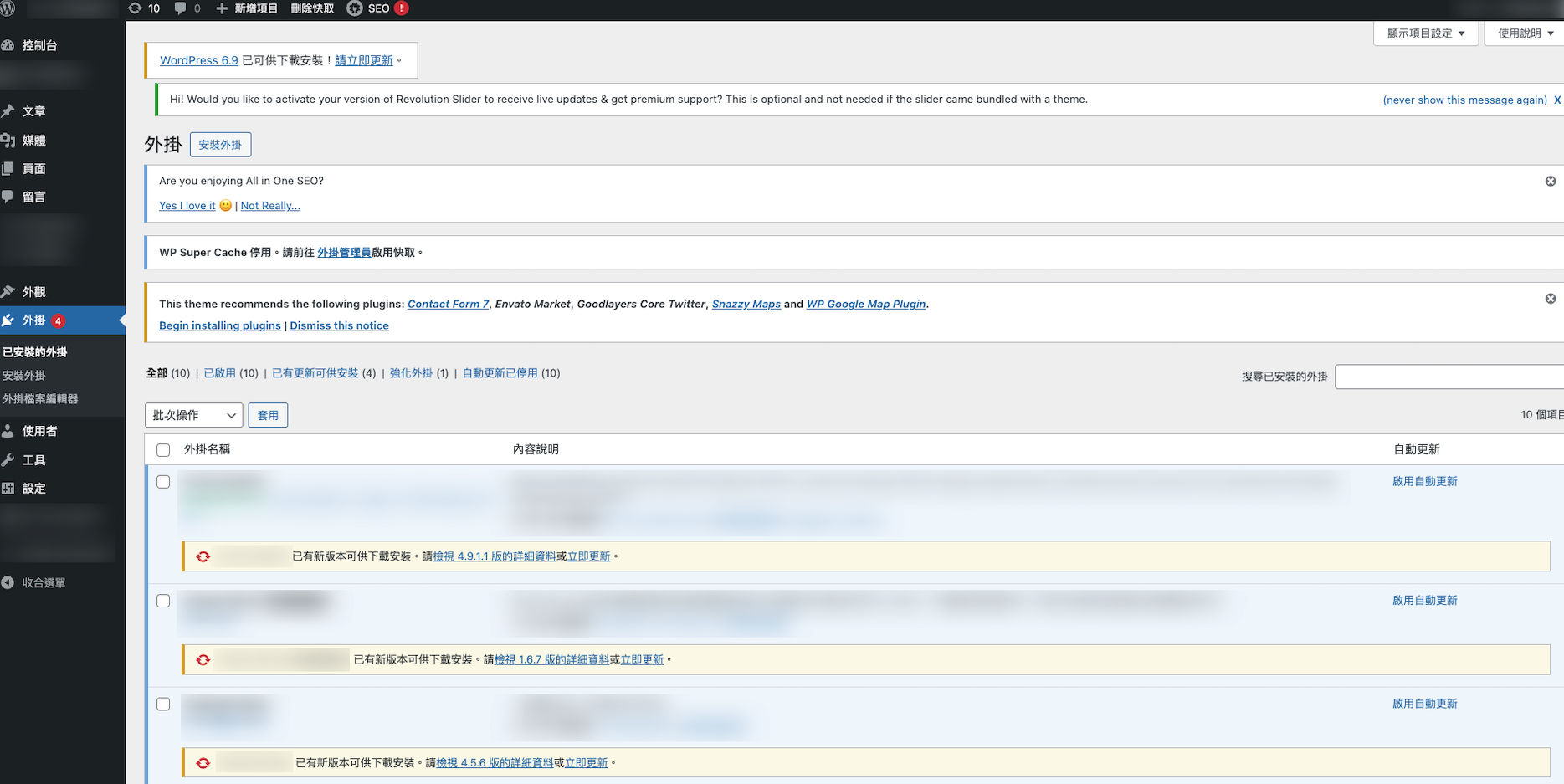1564x784 pixels.
Task: Open 工具 tools wrench icon
Action: click(8, 459)
